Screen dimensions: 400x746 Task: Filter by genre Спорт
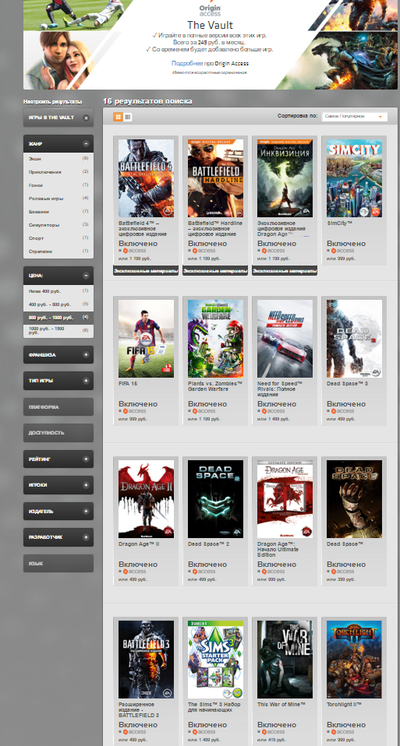[58, 238]
